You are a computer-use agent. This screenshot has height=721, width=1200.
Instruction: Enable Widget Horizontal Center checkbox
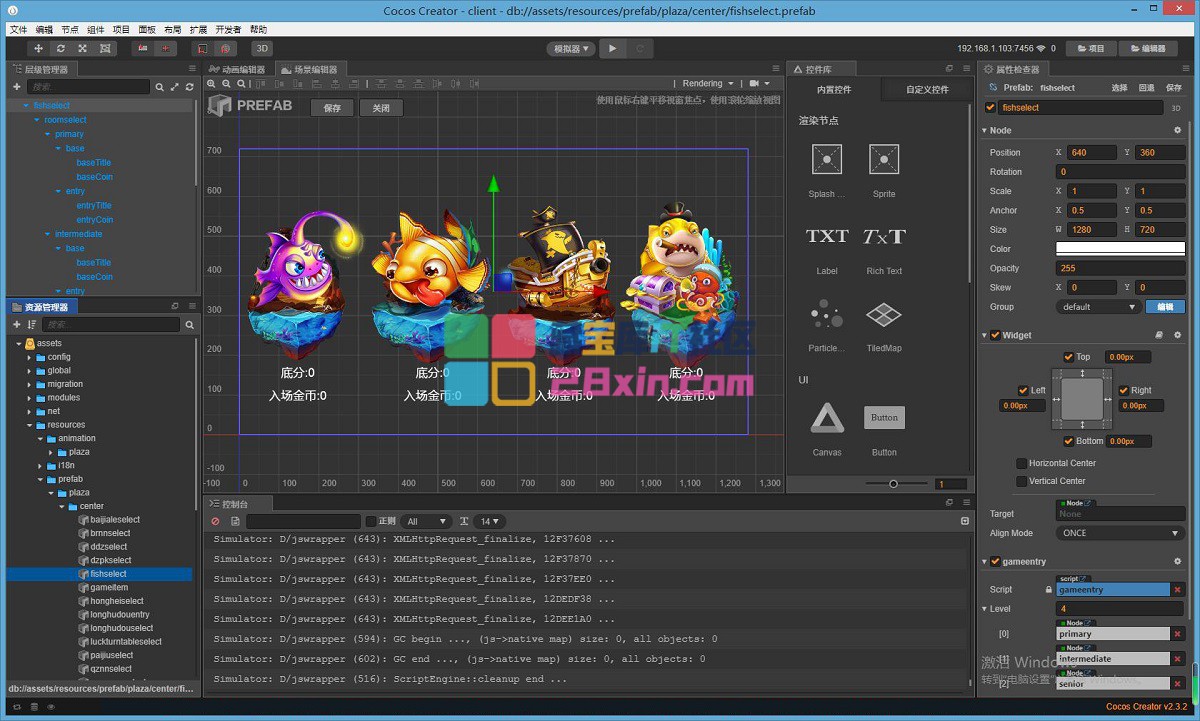click(x=1021, y=463)
